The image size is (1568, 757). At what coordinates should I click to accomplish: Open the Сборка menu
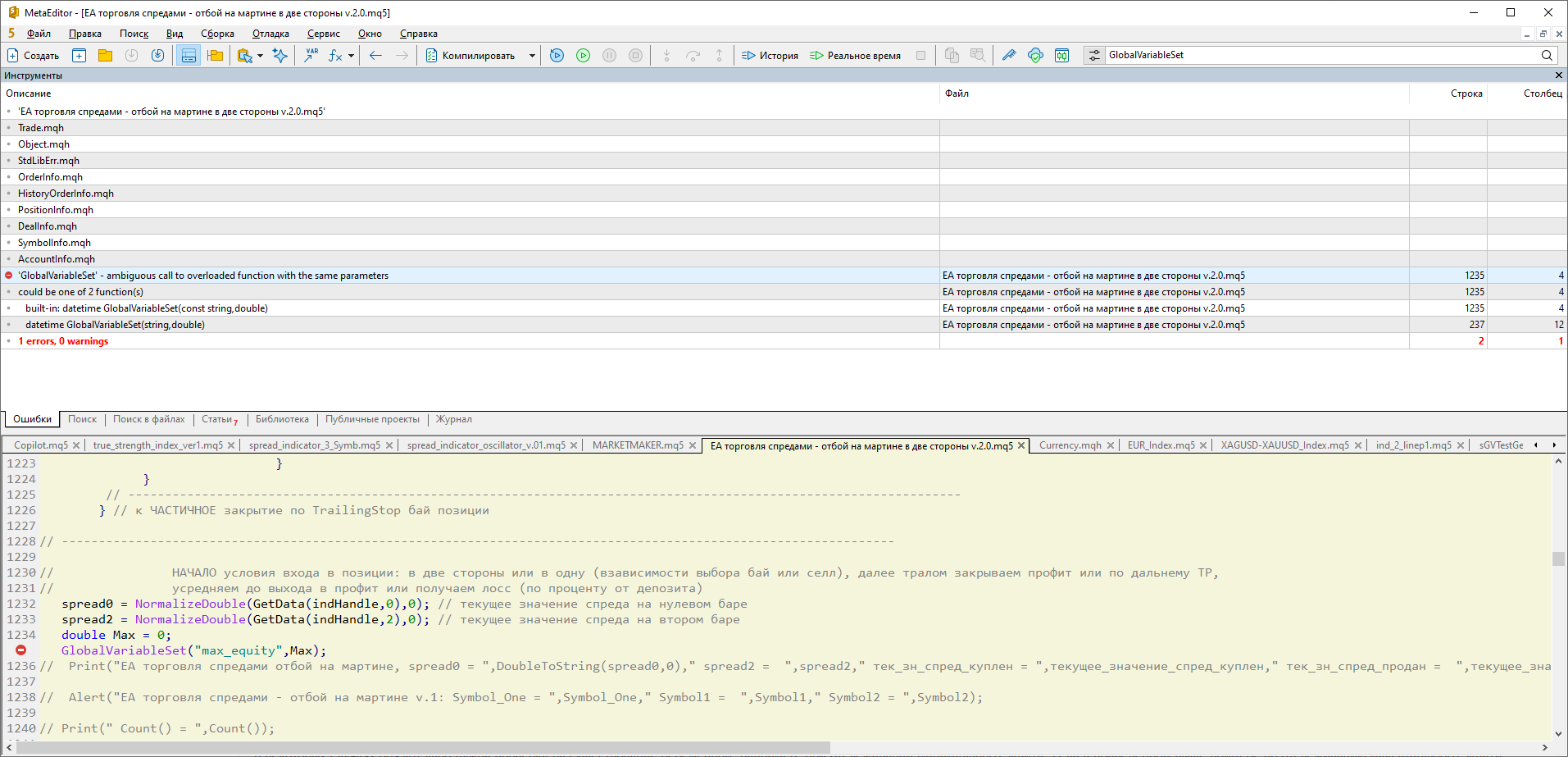pyautogui.click(x=217, y=34)
